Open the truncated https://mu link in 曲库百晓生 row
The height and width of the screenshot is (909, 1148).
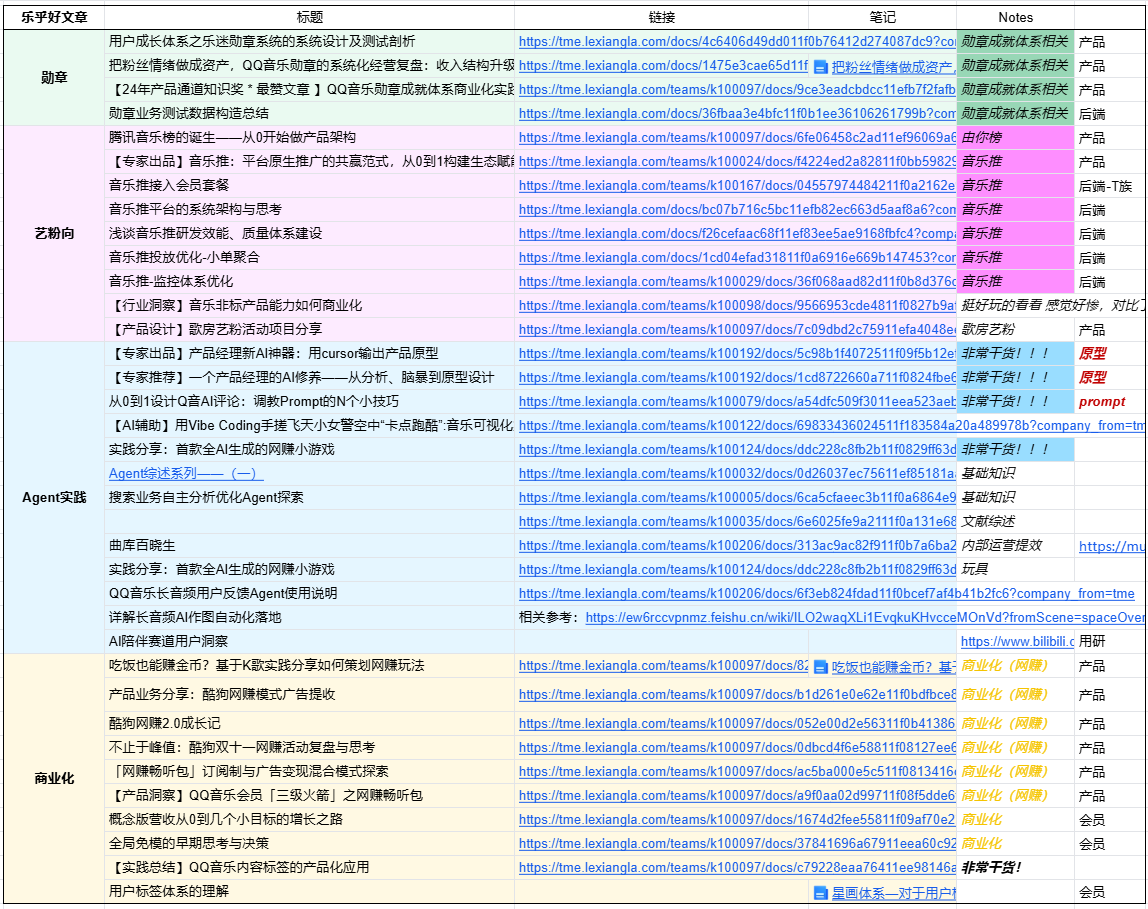[1111, 546]
